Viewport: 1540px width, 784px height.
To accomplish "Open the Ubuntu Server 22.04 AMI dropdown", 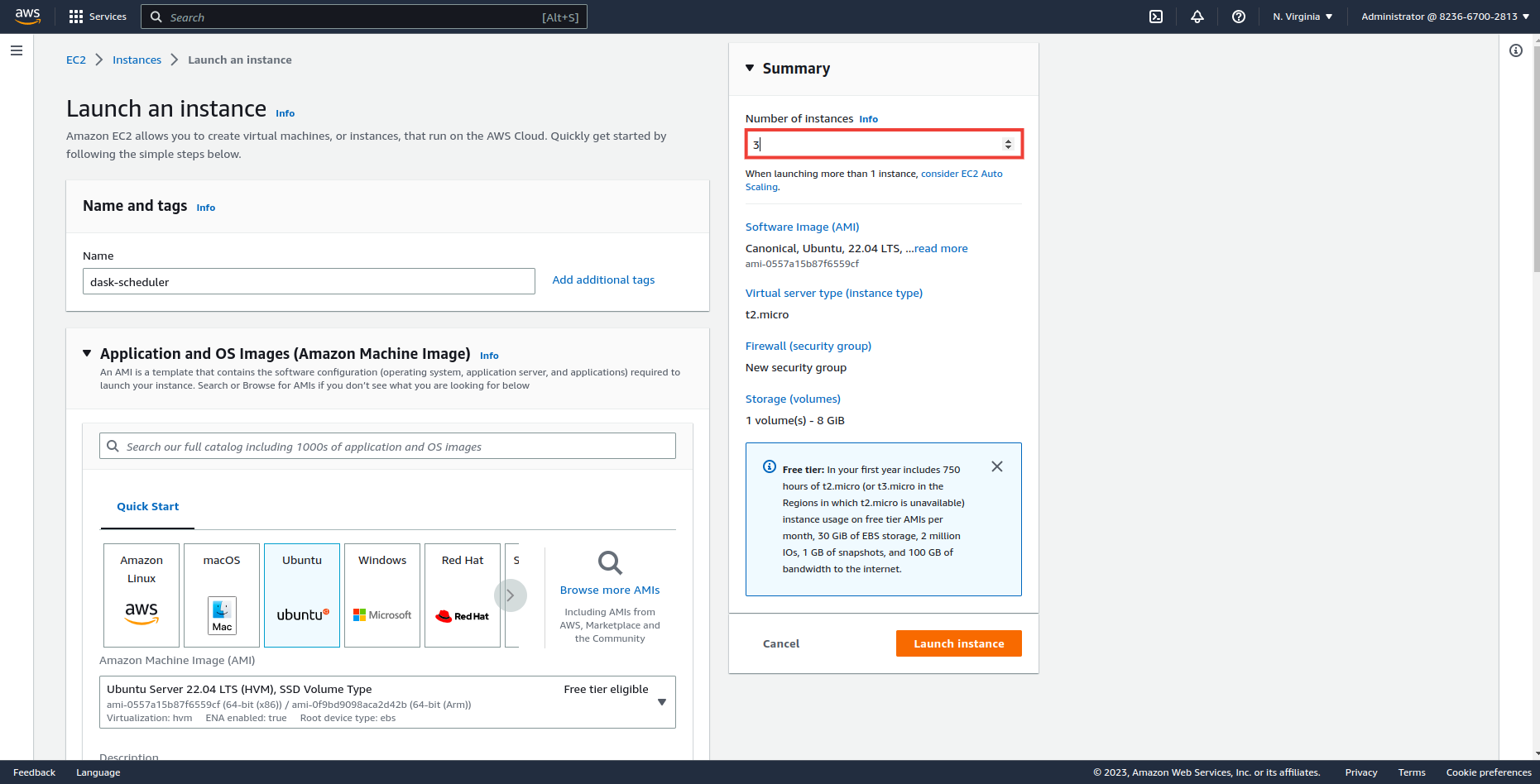I will click(x=387, y=702).
